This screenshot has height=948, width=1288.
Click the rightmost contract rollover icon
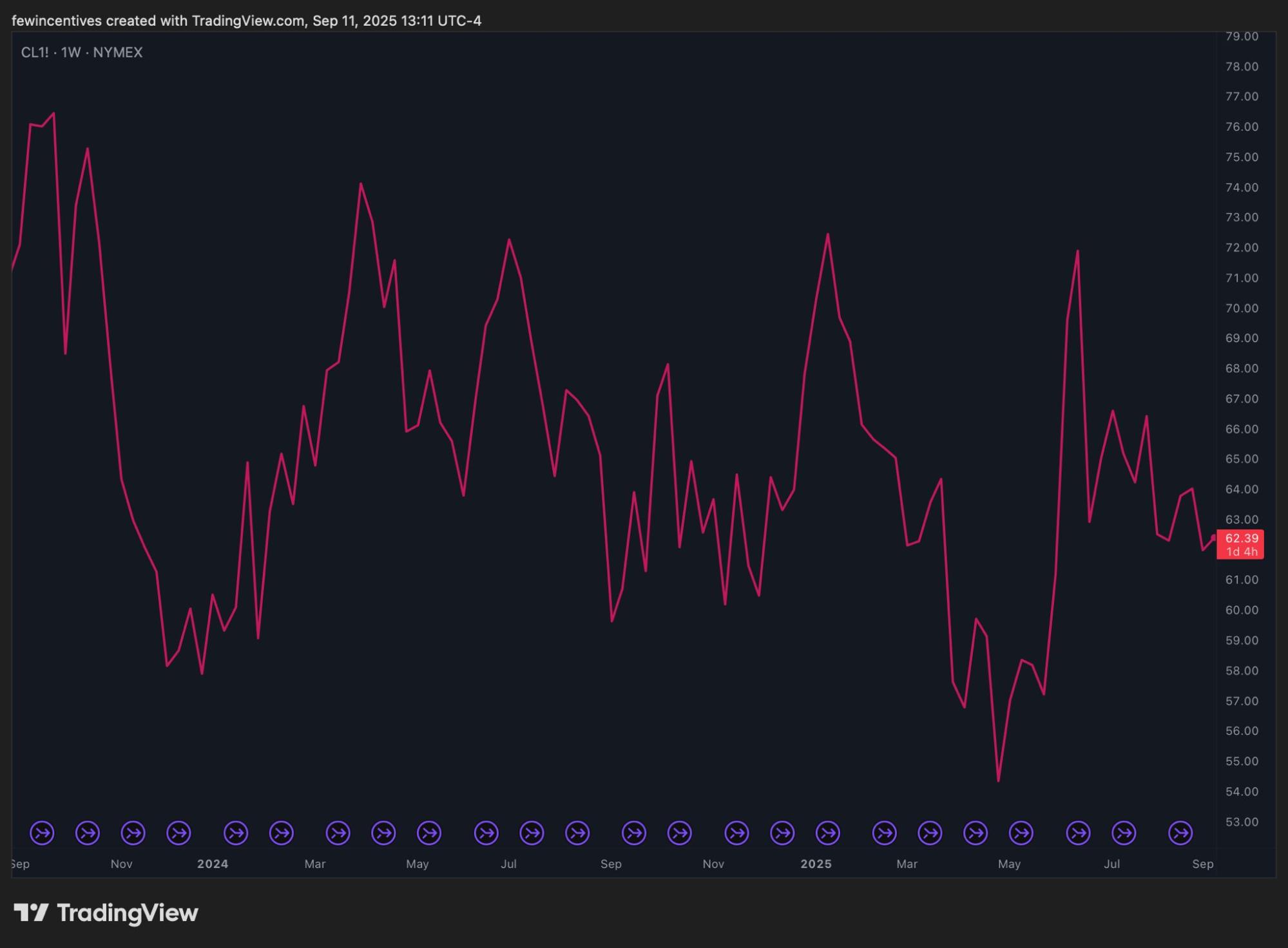[x=1180, y=833]
